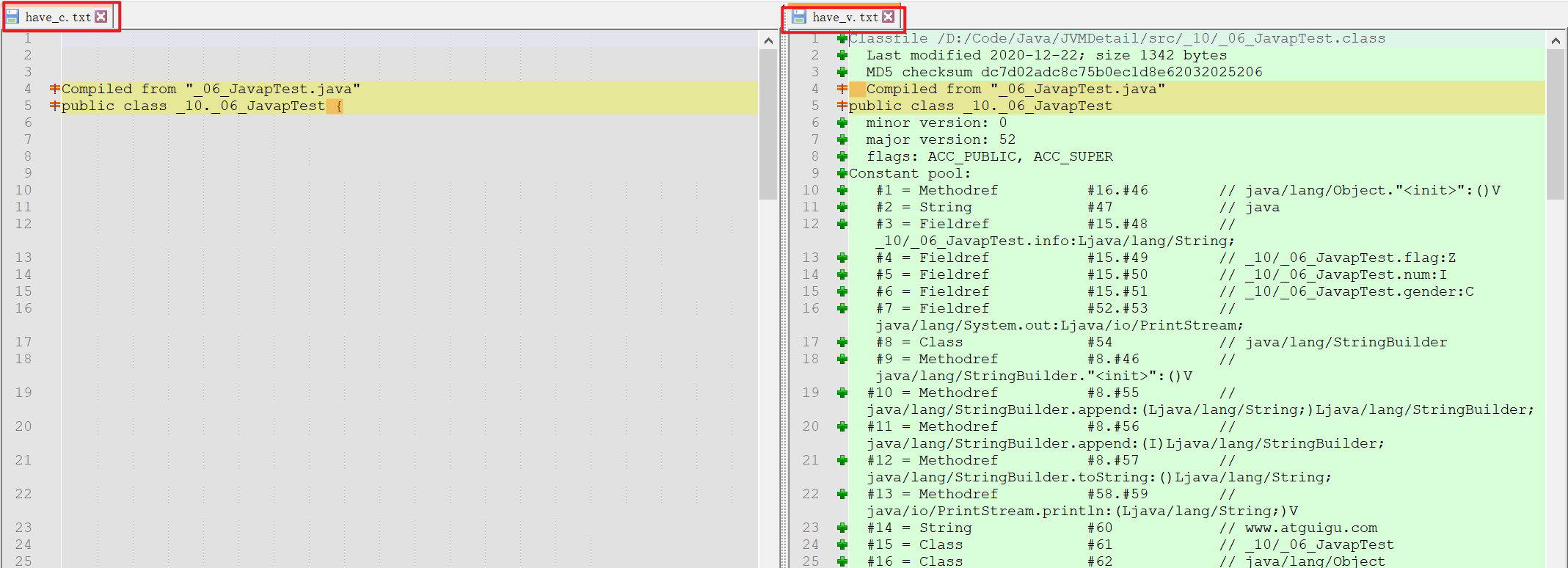The image size is (1568, 568).
Task: Click the scroll-up arrow of the have_c.txt pane
Action: click(768, 41)
